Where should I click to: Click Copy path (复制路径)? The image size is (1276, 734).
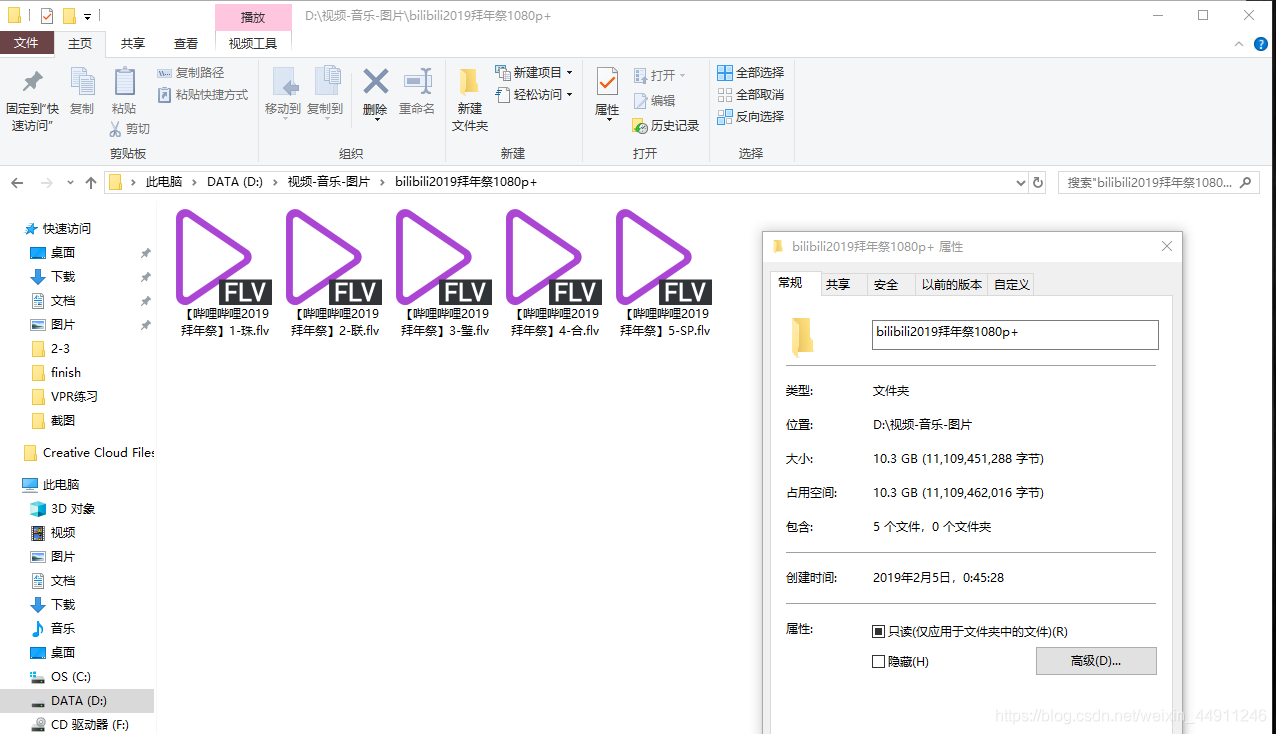(191, 73)
